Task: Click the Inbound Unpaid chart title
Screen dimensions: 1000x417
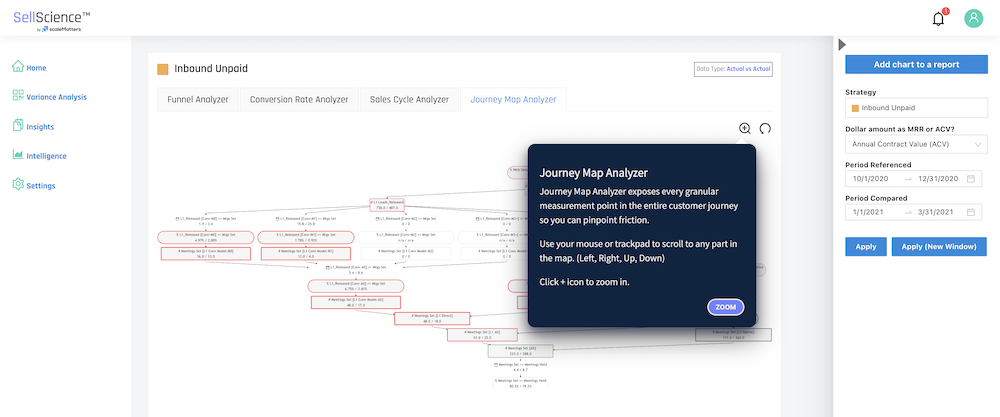Action: click(211, 69)
